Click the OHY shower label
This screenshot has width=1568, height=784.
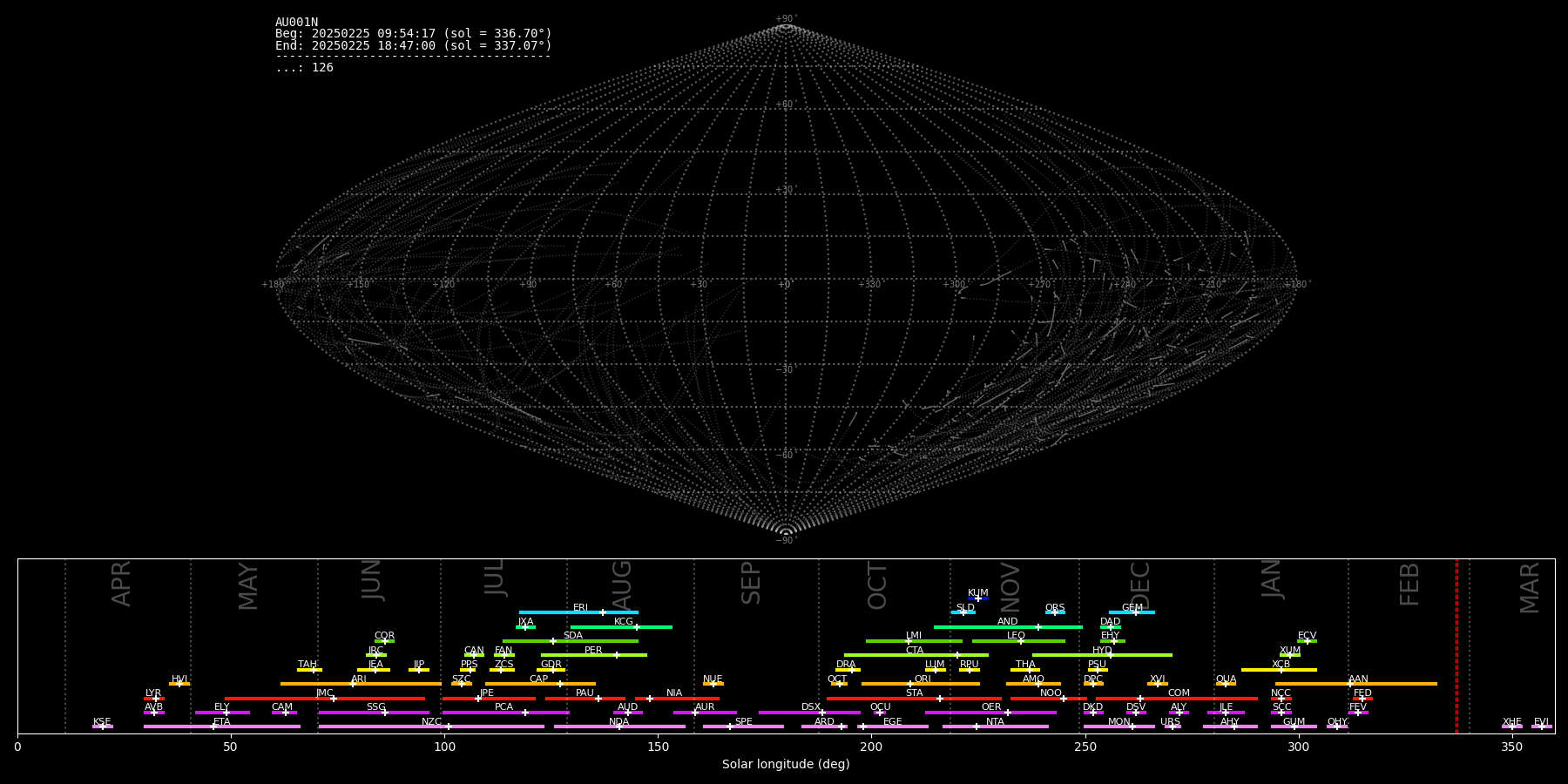point(1337,722)
